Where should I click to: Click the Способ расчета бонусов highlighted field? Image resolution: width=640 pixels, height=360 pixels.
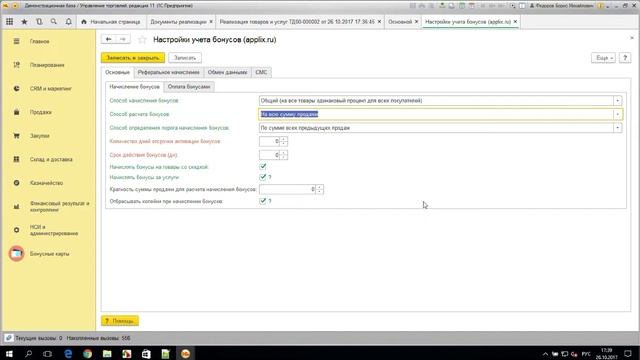436,114
